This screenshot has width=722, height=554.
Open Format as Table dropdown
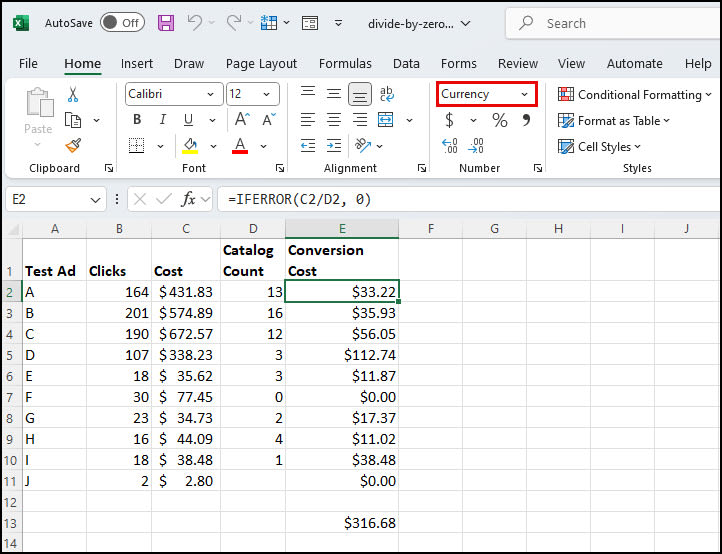[x=614, y=121]
